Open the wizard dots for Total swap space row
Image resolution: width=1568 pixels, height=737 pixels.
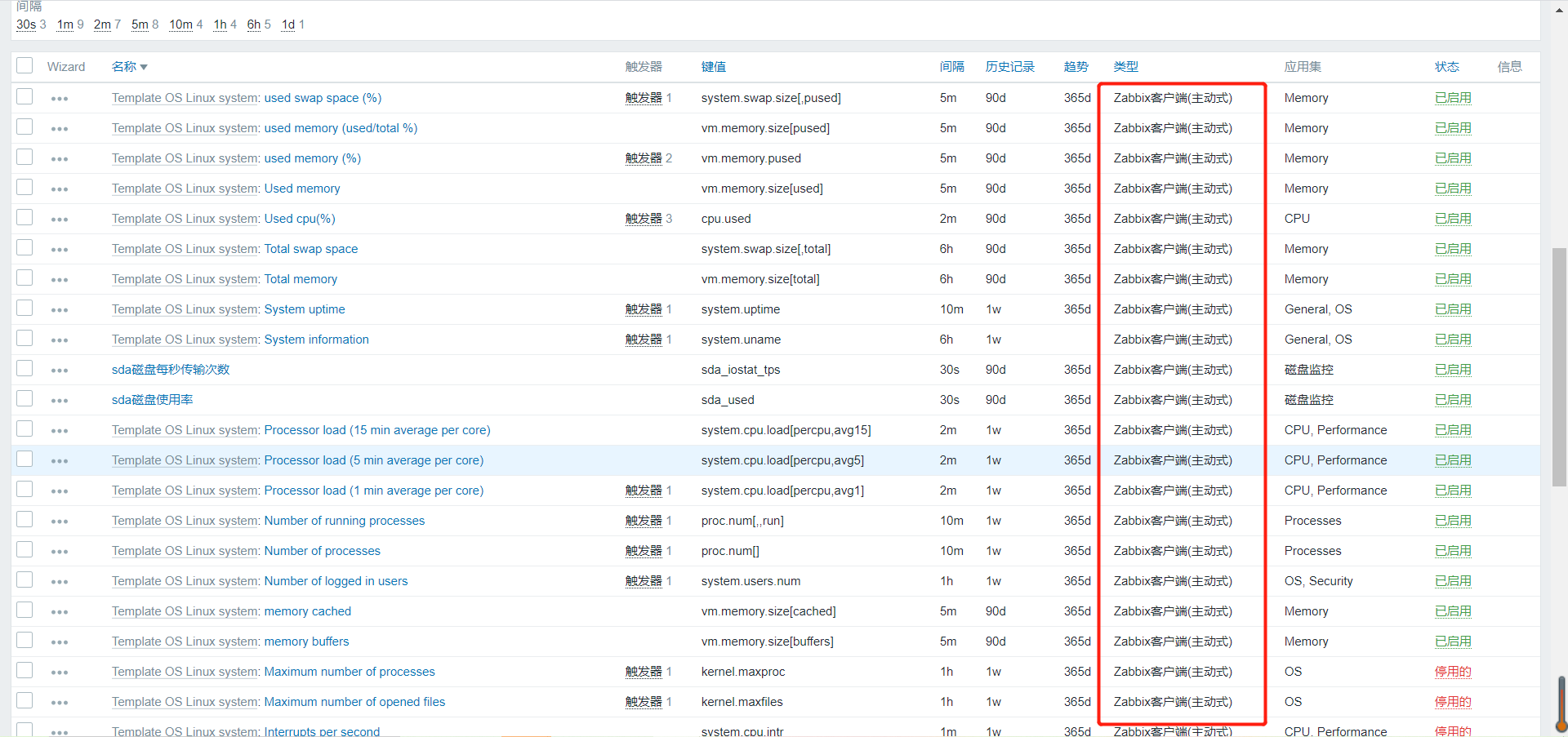[x=60, y=249]
